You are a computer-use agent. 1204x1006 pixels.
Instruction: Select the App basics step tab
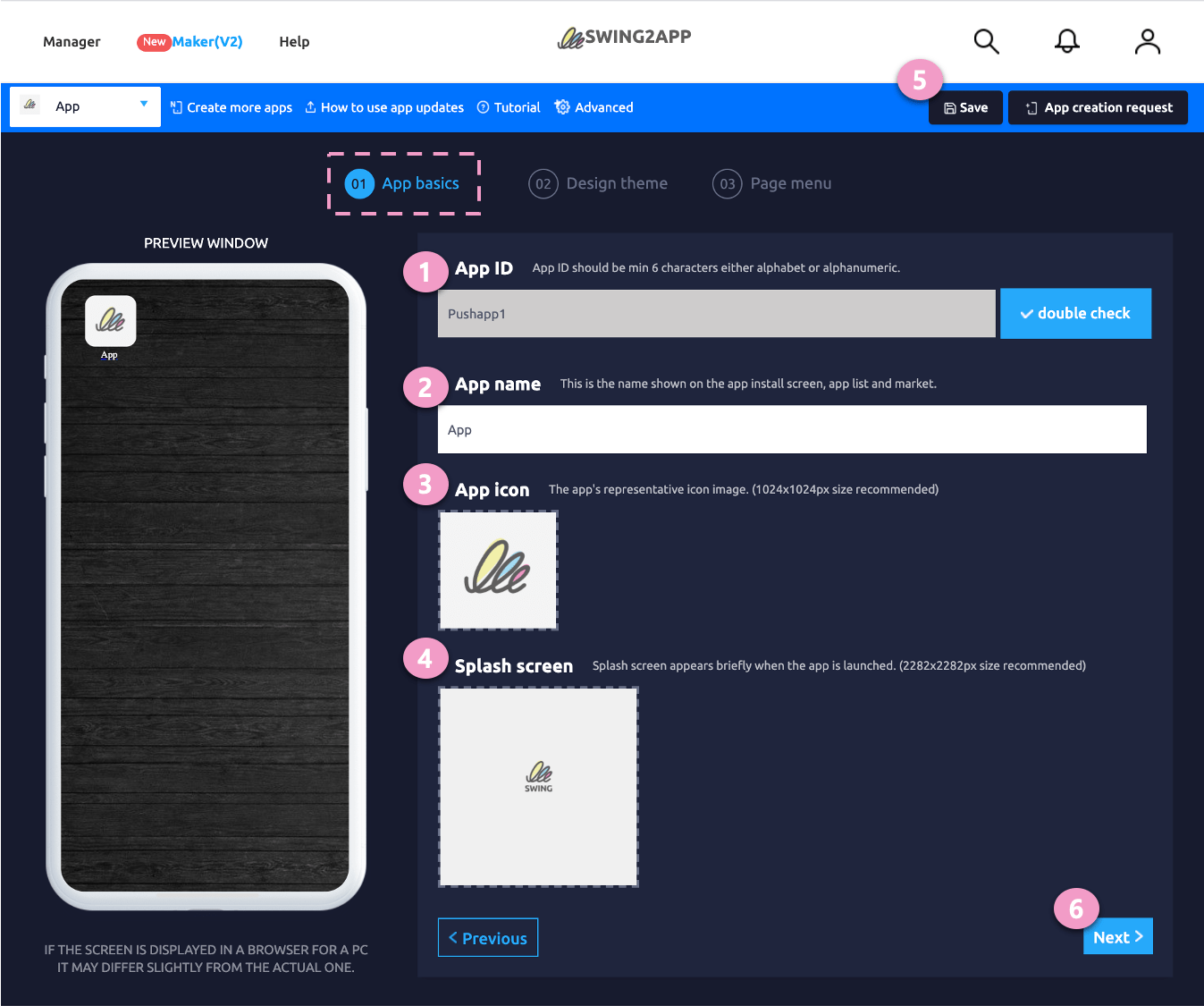404,183
